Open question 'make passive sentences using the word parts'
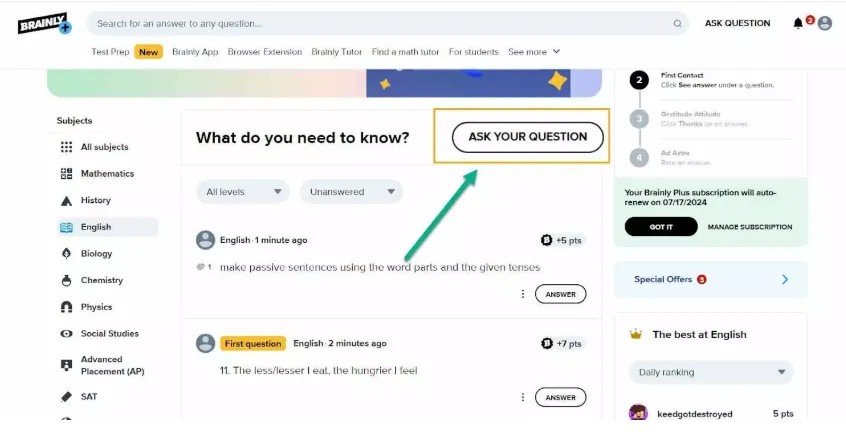 click(x=380, y=267)
